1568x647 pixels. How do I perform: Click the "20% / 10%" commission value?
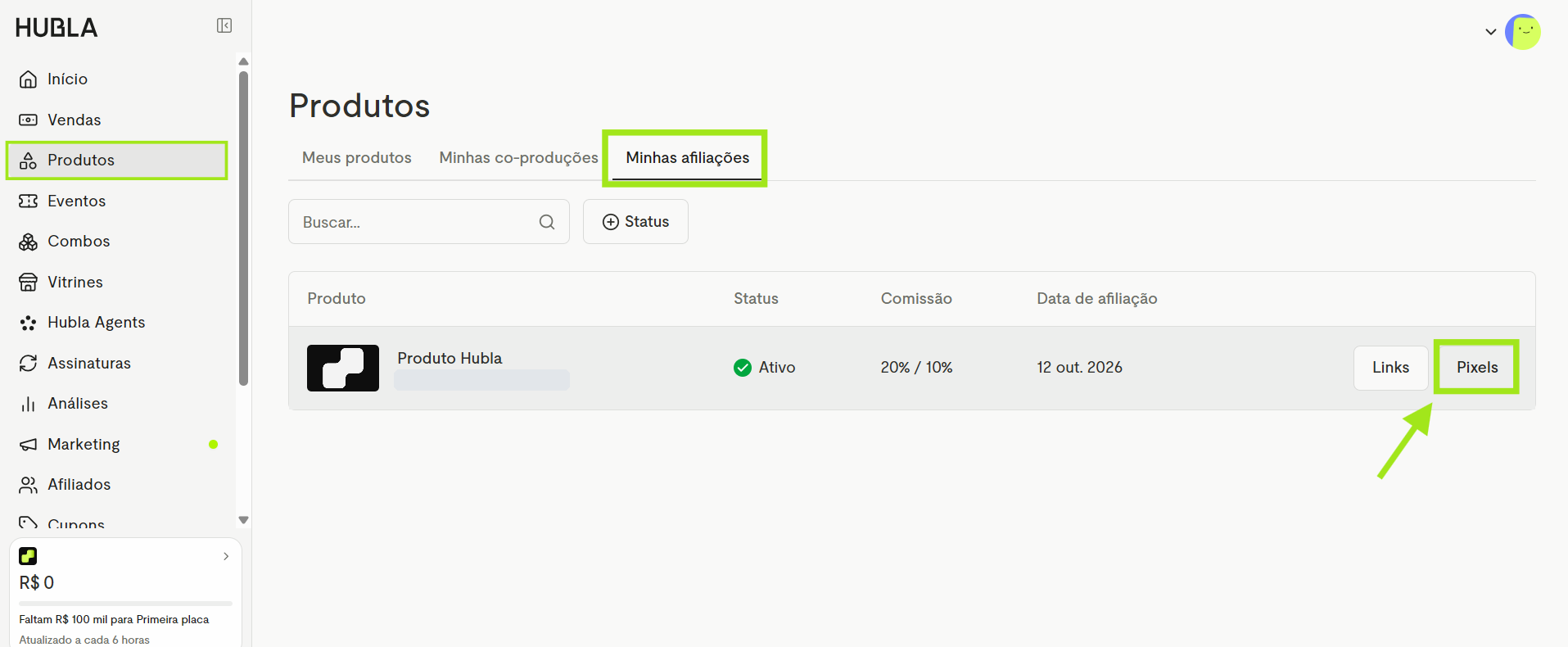(x=917, y=368)
